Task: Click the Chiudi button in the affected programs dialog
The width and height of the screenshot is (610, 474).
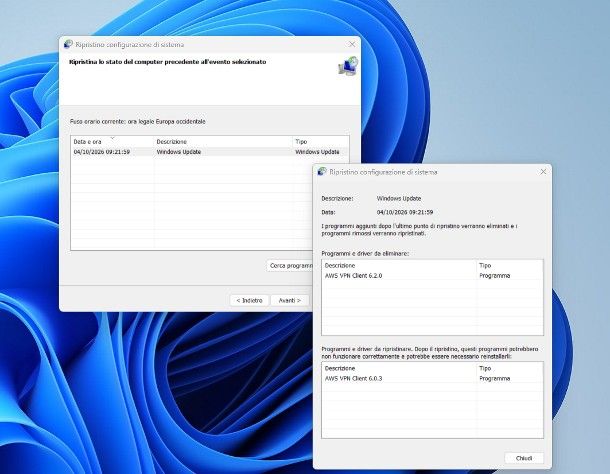Action: point(524,458)
